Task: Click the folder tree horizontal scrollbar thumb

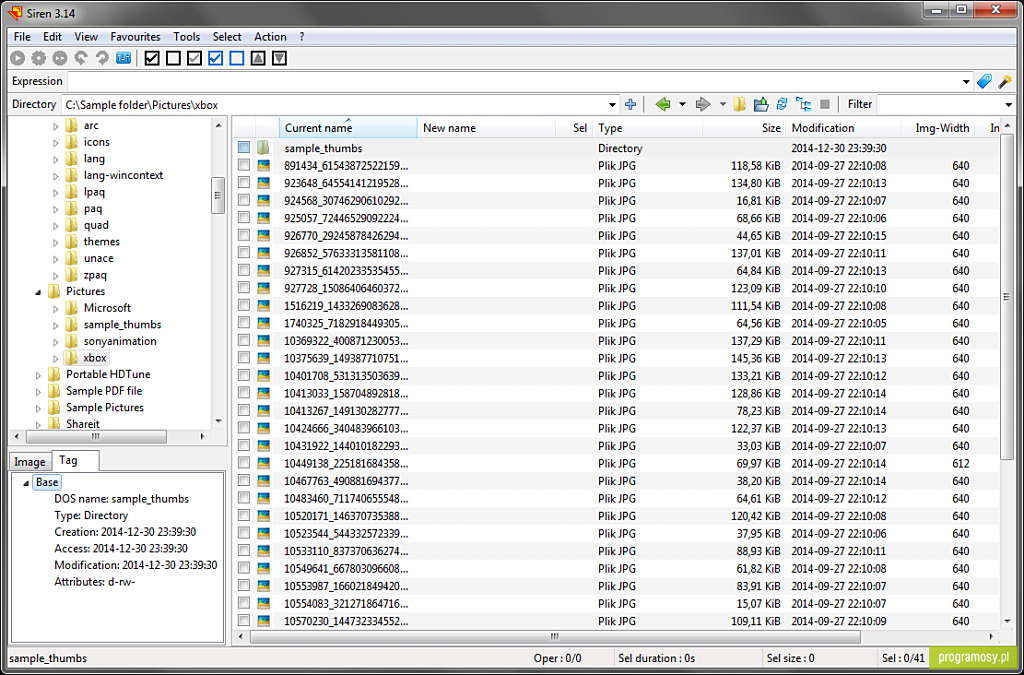Action: click(96, 436)
